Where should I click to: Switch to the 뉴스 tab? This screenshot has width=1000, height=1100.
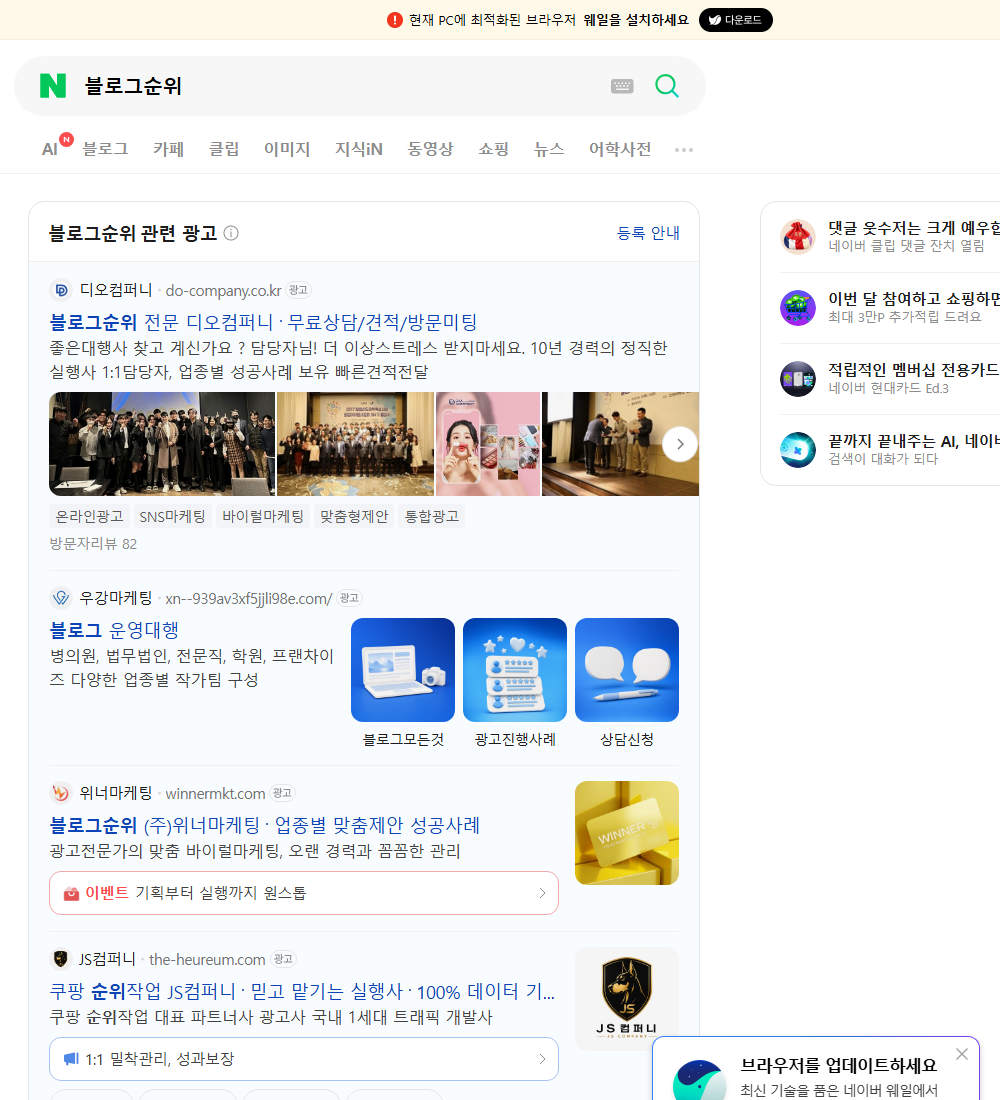pyautogui.click(x=549, y=149)
